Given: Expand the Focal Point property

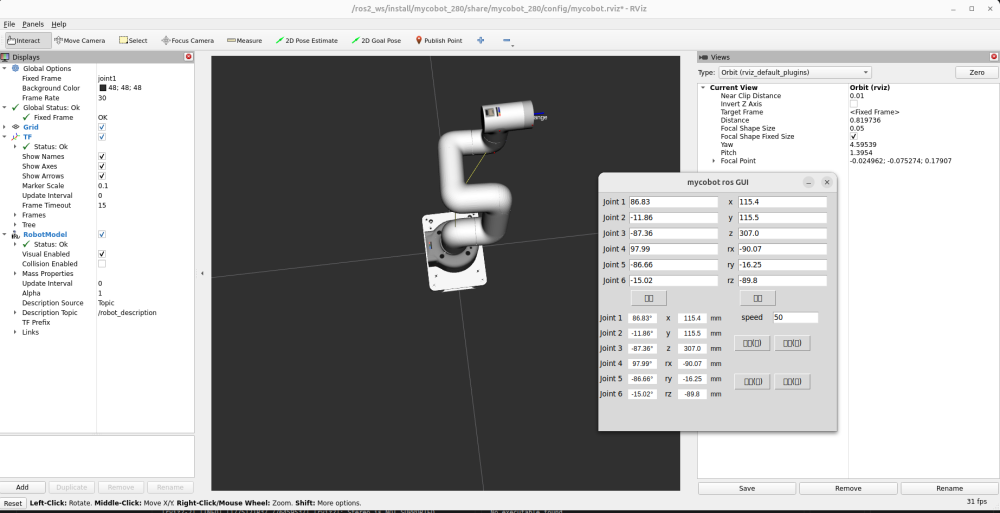Looking at the screenshot, I should click(x=714, y=161).
